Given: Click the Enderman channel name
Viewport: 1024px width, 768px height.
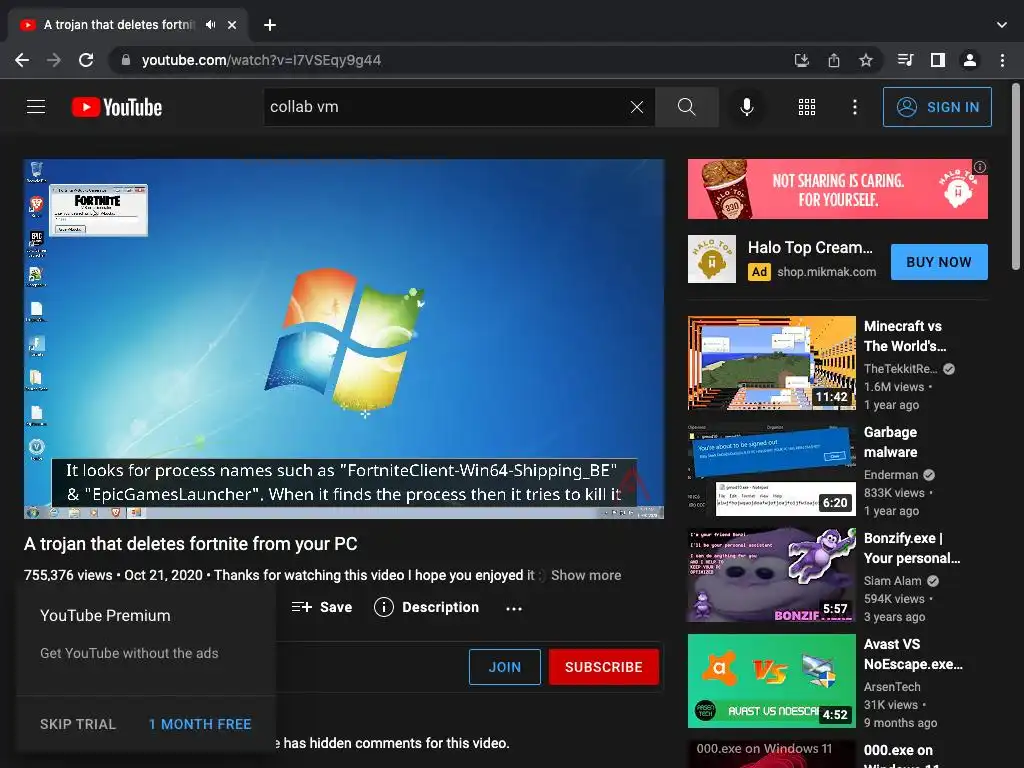Looking at the screenshot, I should click(891, 475).
